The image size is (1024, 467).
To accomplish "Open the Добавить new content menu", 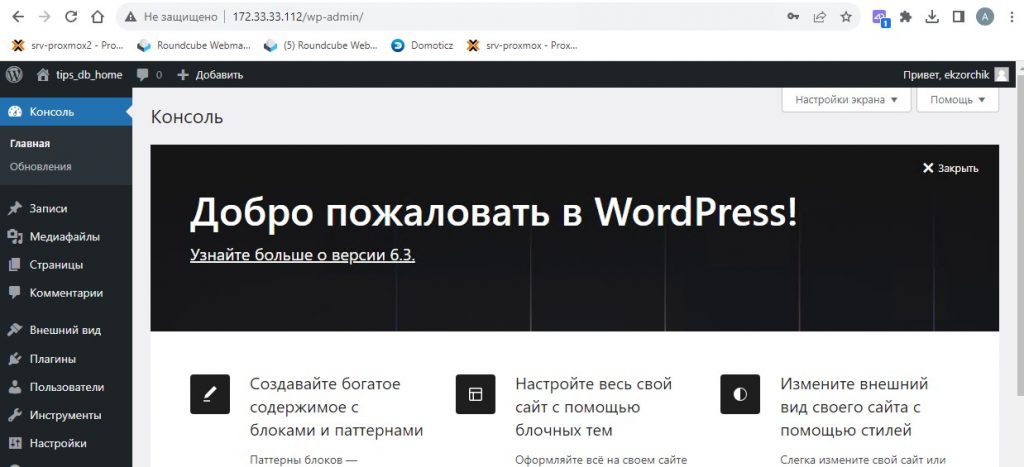I will (x=210, y=75).
